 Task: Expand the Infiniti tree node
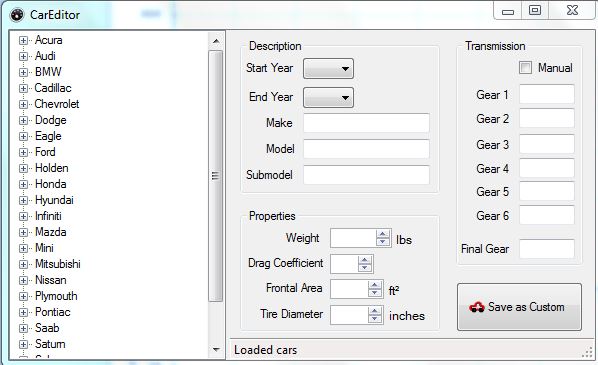[x=23, y=217]
